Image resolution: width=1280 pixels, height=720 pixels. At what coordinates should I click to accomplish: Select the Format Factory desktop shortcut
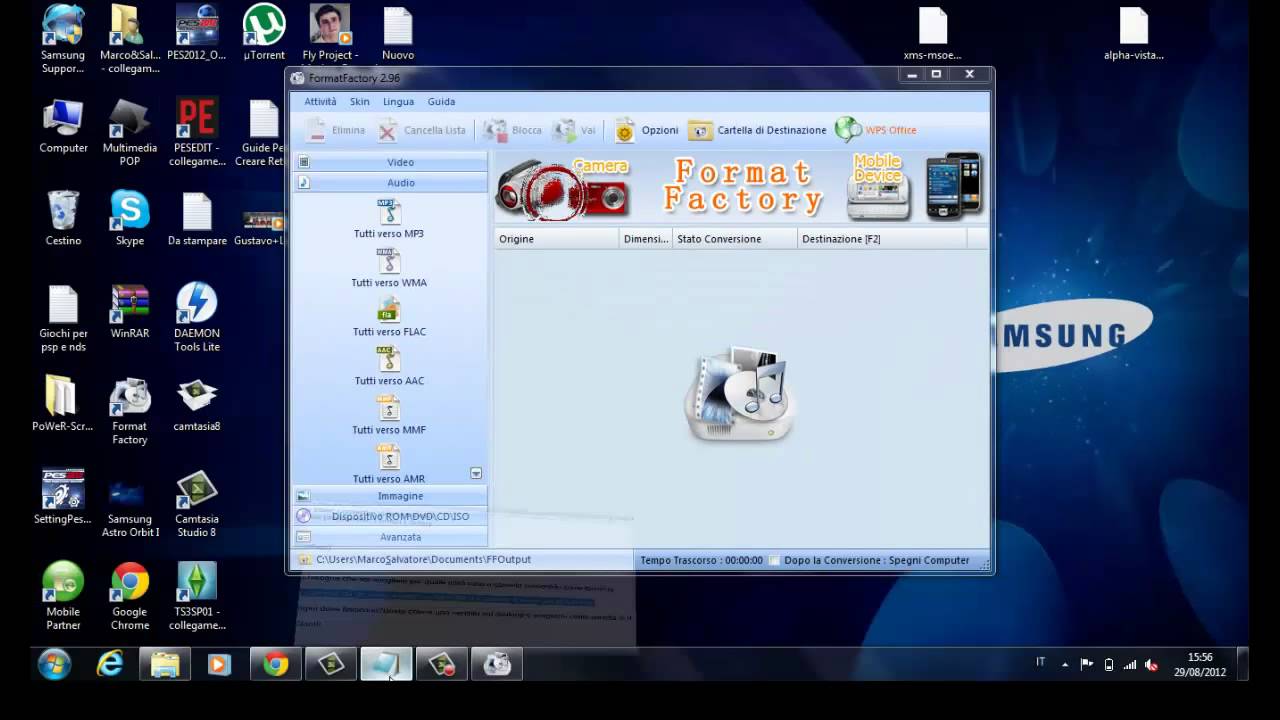click(130, 411)
